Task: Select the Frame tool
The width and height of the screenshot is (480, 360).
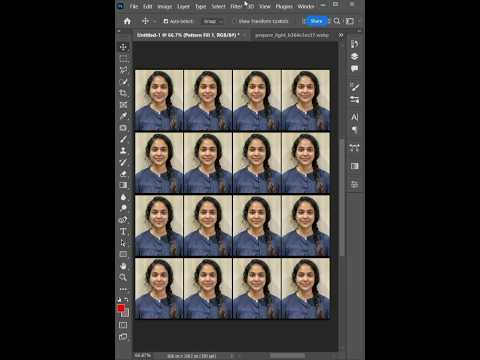Action: [x=123, y=105]
